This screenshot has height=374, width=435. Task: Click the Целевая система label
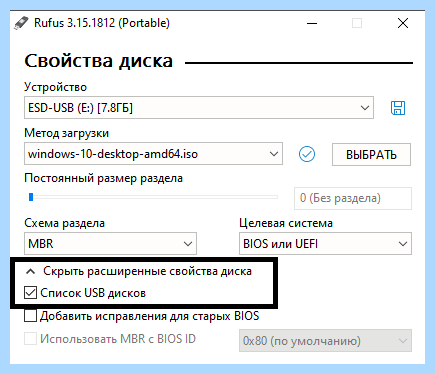tap(286, 223)
